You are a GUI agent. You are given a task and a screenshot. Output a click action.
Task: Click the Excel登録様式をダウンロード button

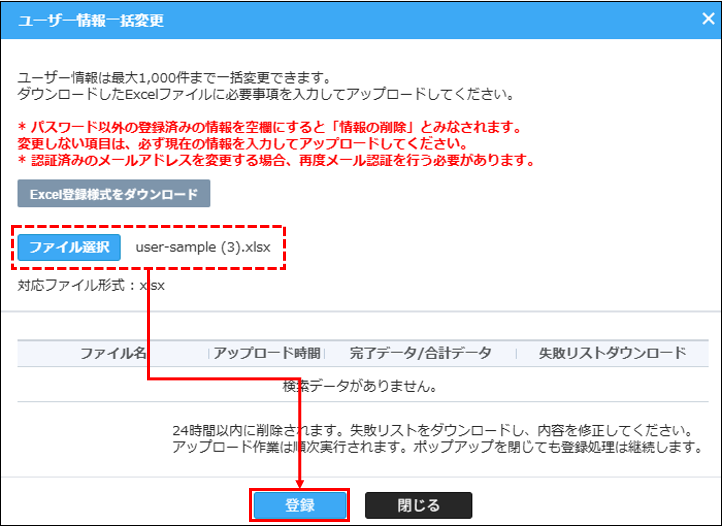point(113,194)
